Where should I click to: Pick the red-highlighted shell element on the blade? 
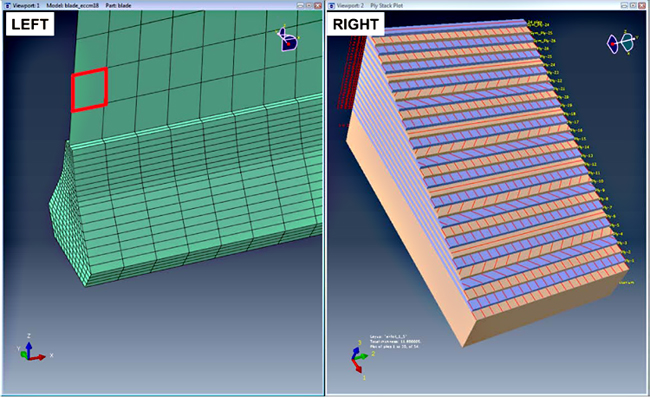tap(89, 90)
